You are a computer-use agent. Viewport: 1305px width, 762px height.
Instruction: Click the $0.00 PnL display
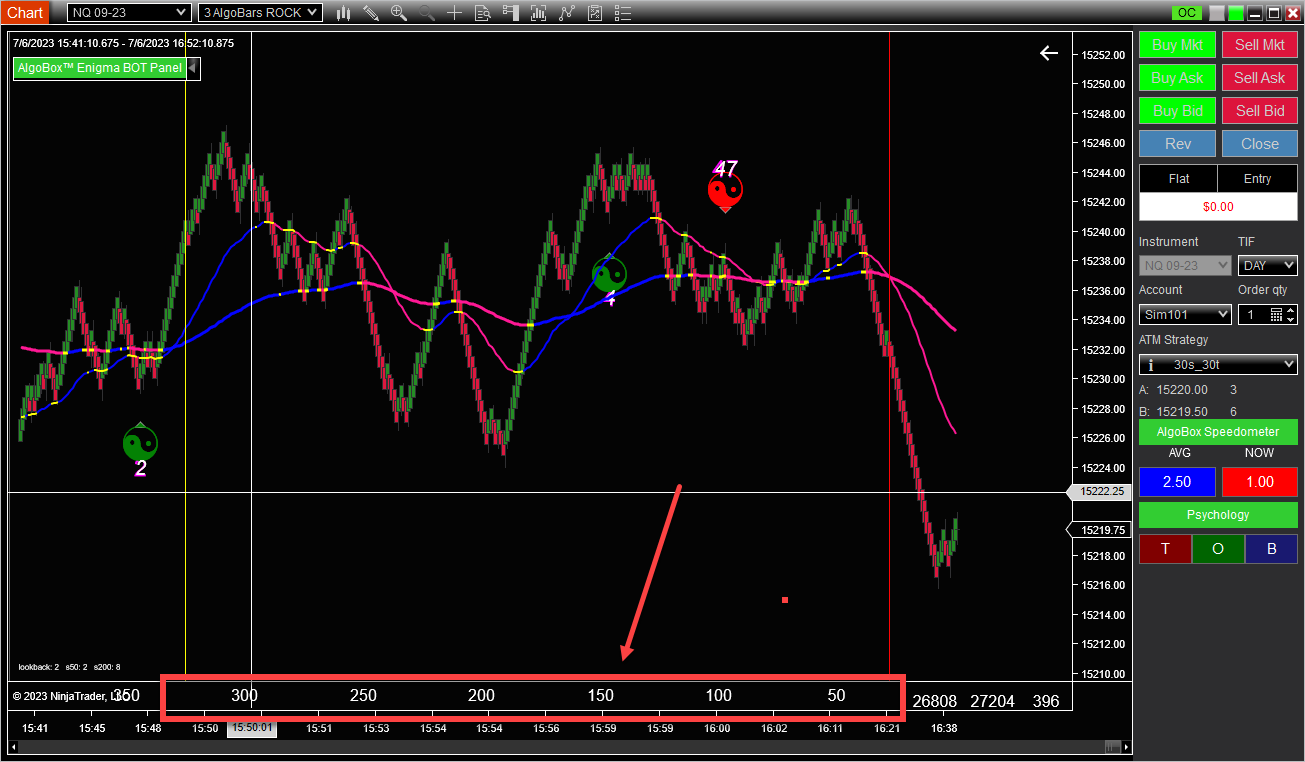1218,207
